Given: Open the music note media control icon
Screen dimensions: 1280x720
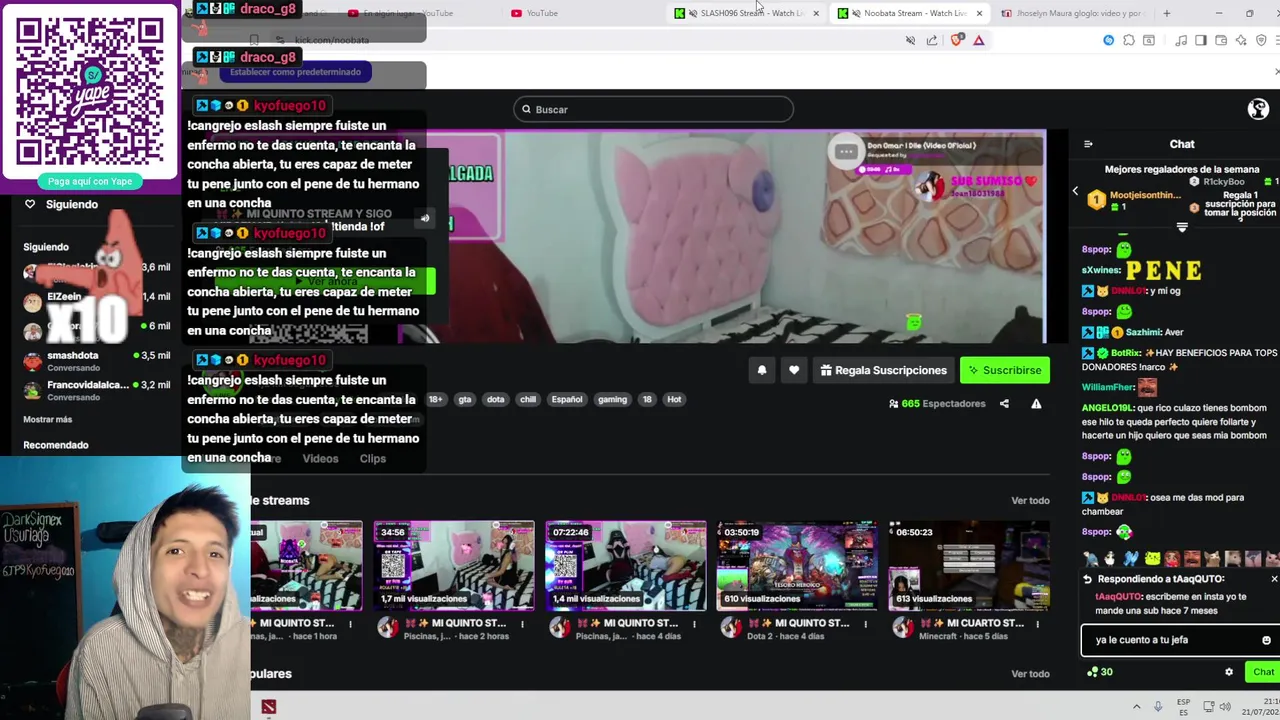Looking at the screenshot, I should pos(1182,40).
